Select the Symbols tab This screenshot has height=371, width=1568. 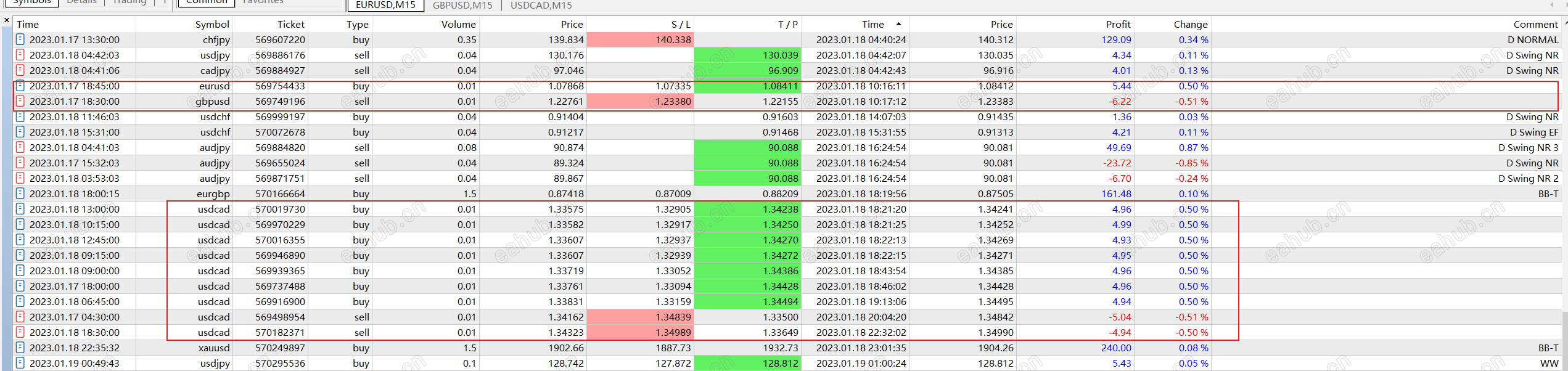[32, 2]
